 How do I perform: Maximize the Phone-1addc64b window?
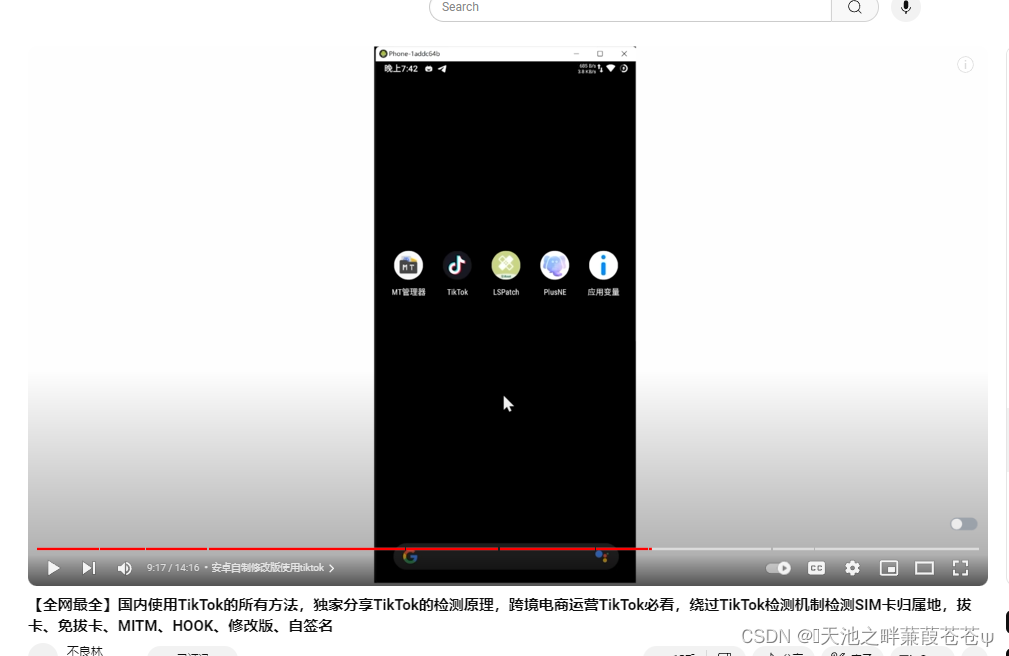[600, 53]
